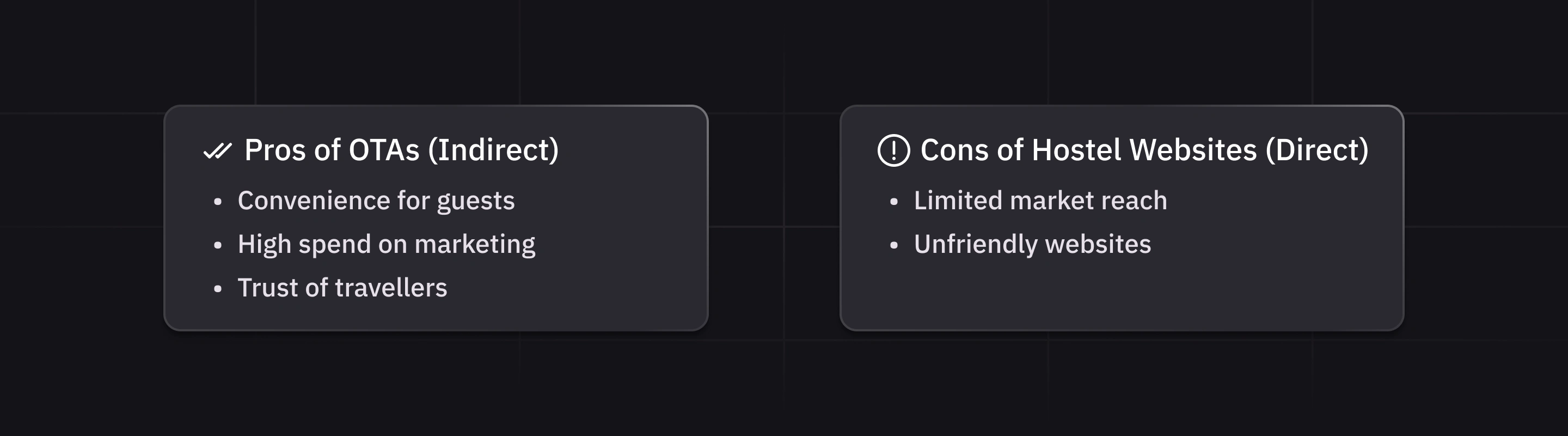Click the Limited market reach item

click(x=1040, y=201)
